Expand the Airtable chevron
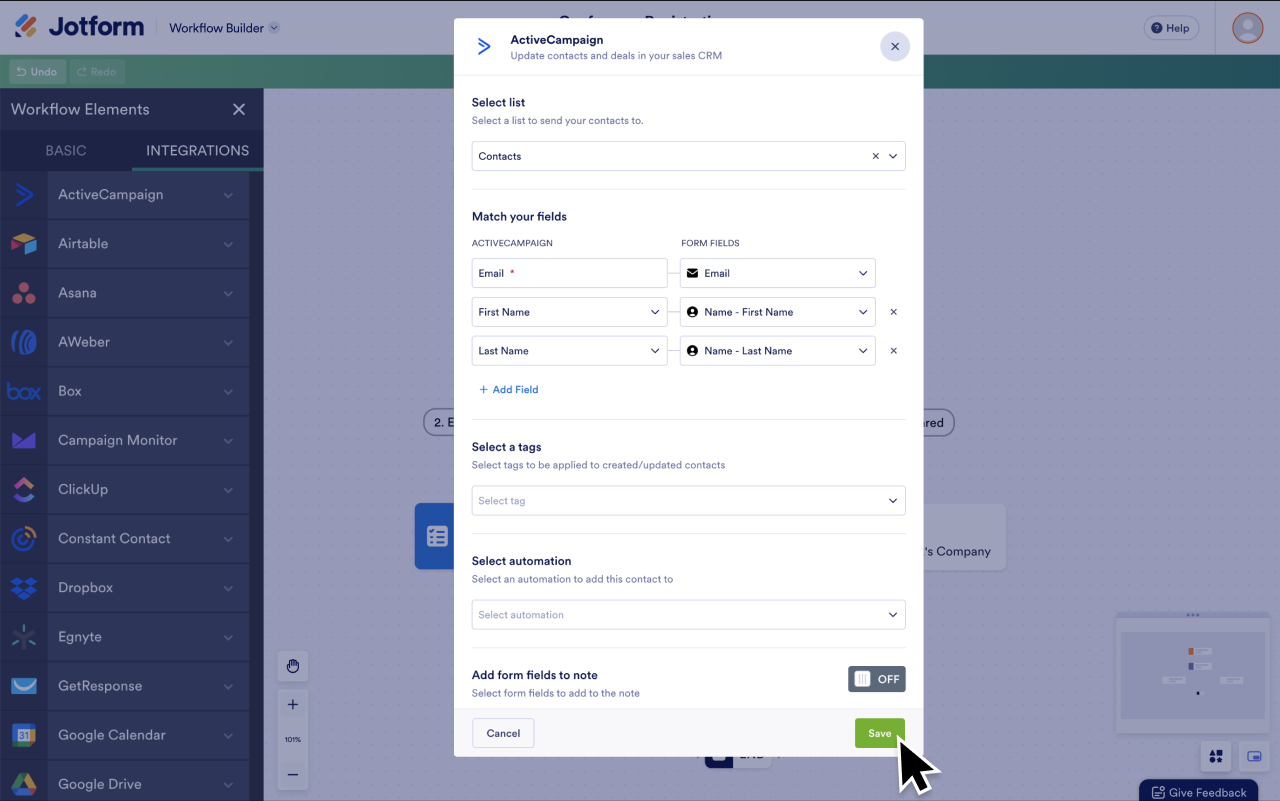Image resolution: width=1280 pixels, height=801 pixels. pyautogui.click(x=228, y=244)
